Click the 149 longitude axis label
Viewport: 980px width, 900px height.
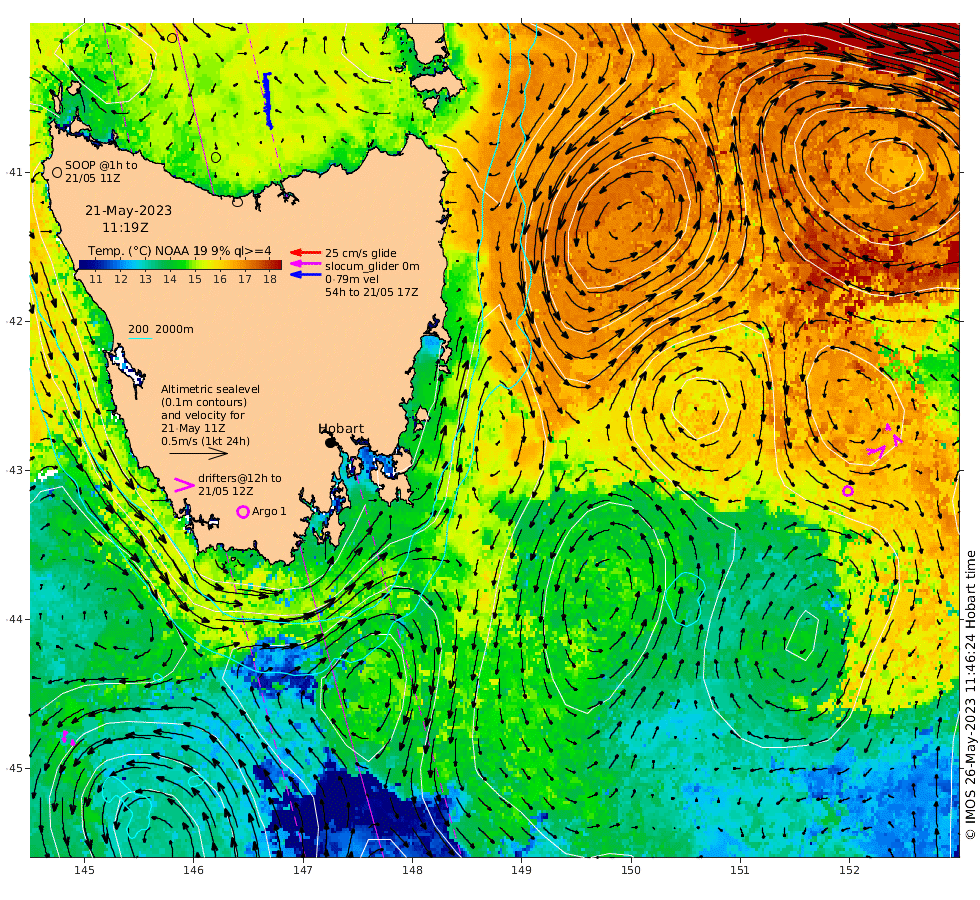(521, 870)
